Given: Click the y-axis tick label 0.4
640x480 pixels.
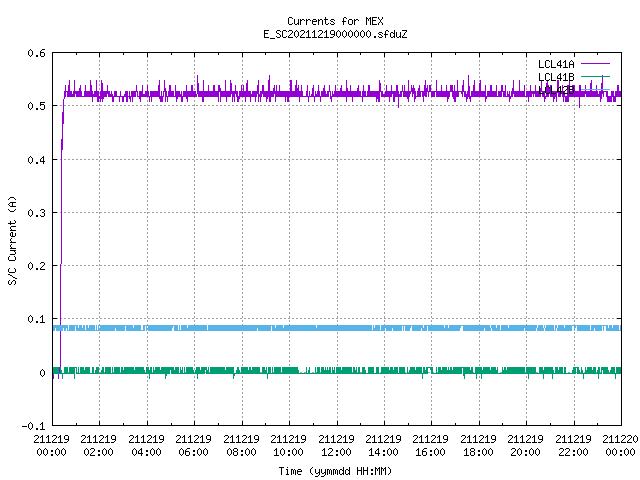Looking at the screenshot, I should click(37, 160).
